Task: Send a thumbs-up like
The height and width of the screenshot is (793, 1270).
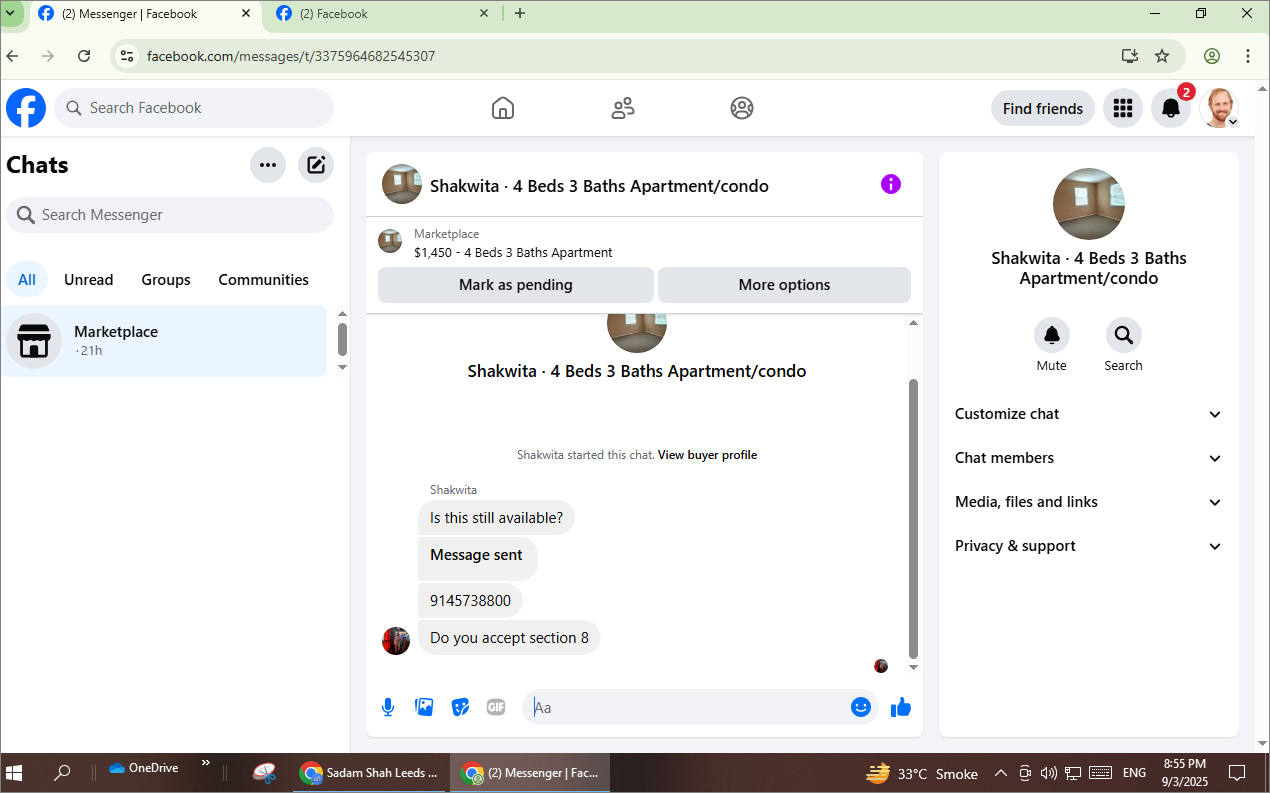Action: (901, 707)
